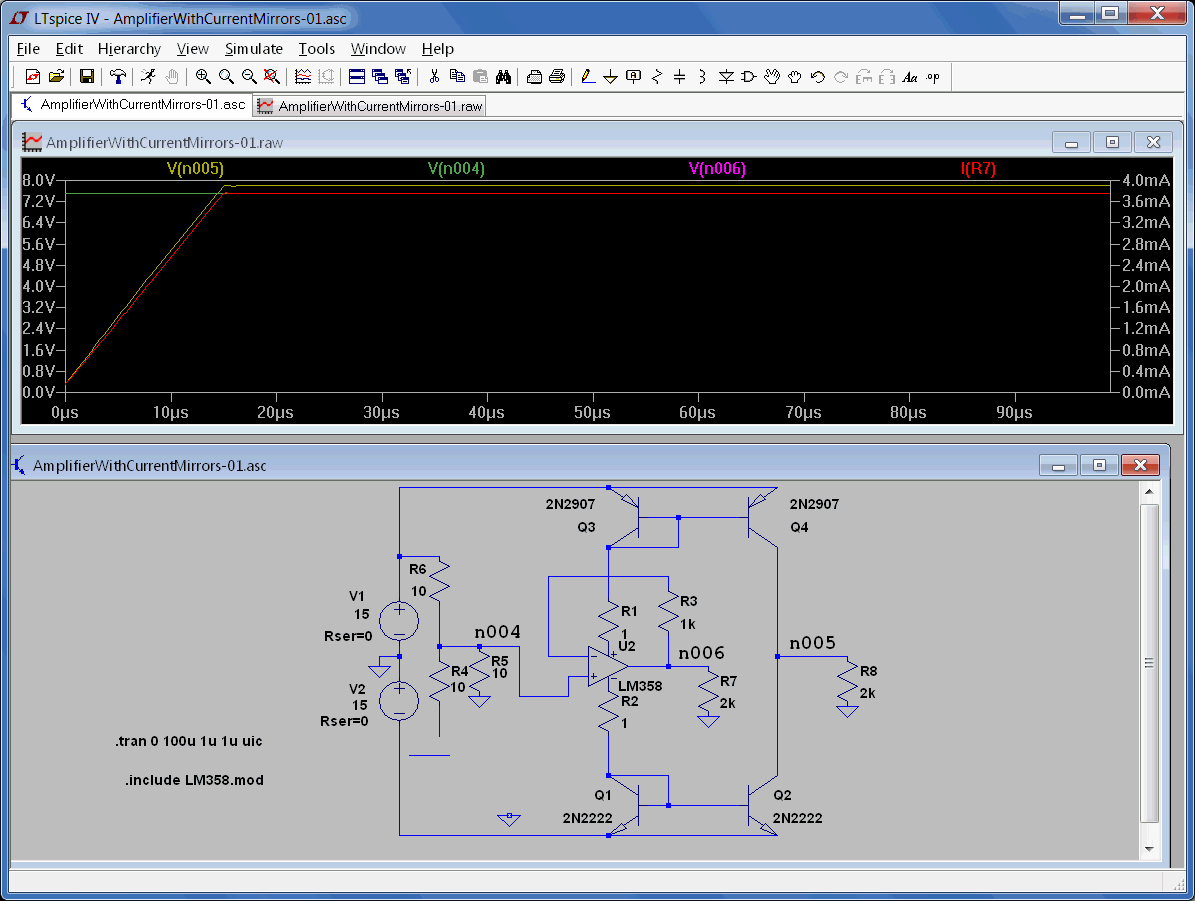Click the Find binoculars icon

pos(503,77)
